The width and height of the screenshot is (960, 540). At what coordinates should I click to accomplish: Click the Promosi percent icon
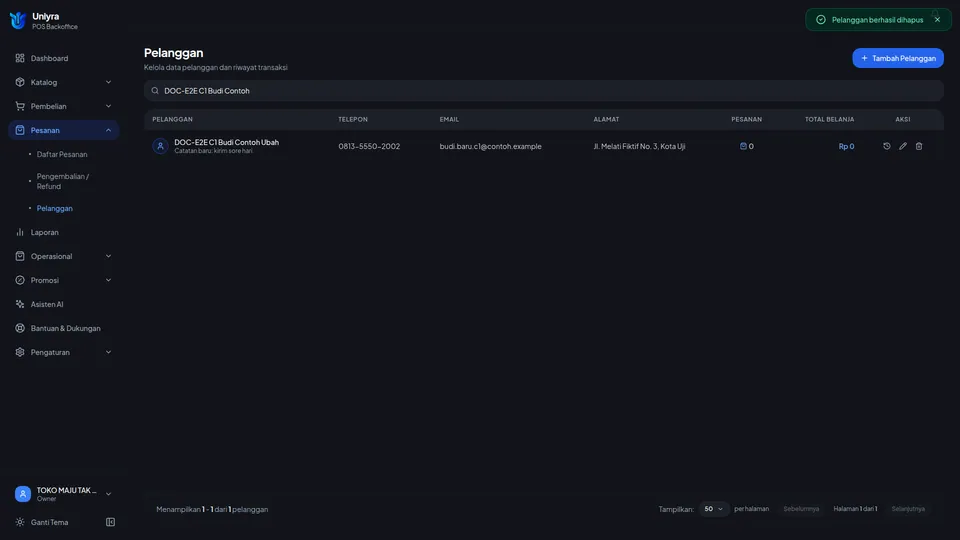pyautogui.click(x=20, y=280)
